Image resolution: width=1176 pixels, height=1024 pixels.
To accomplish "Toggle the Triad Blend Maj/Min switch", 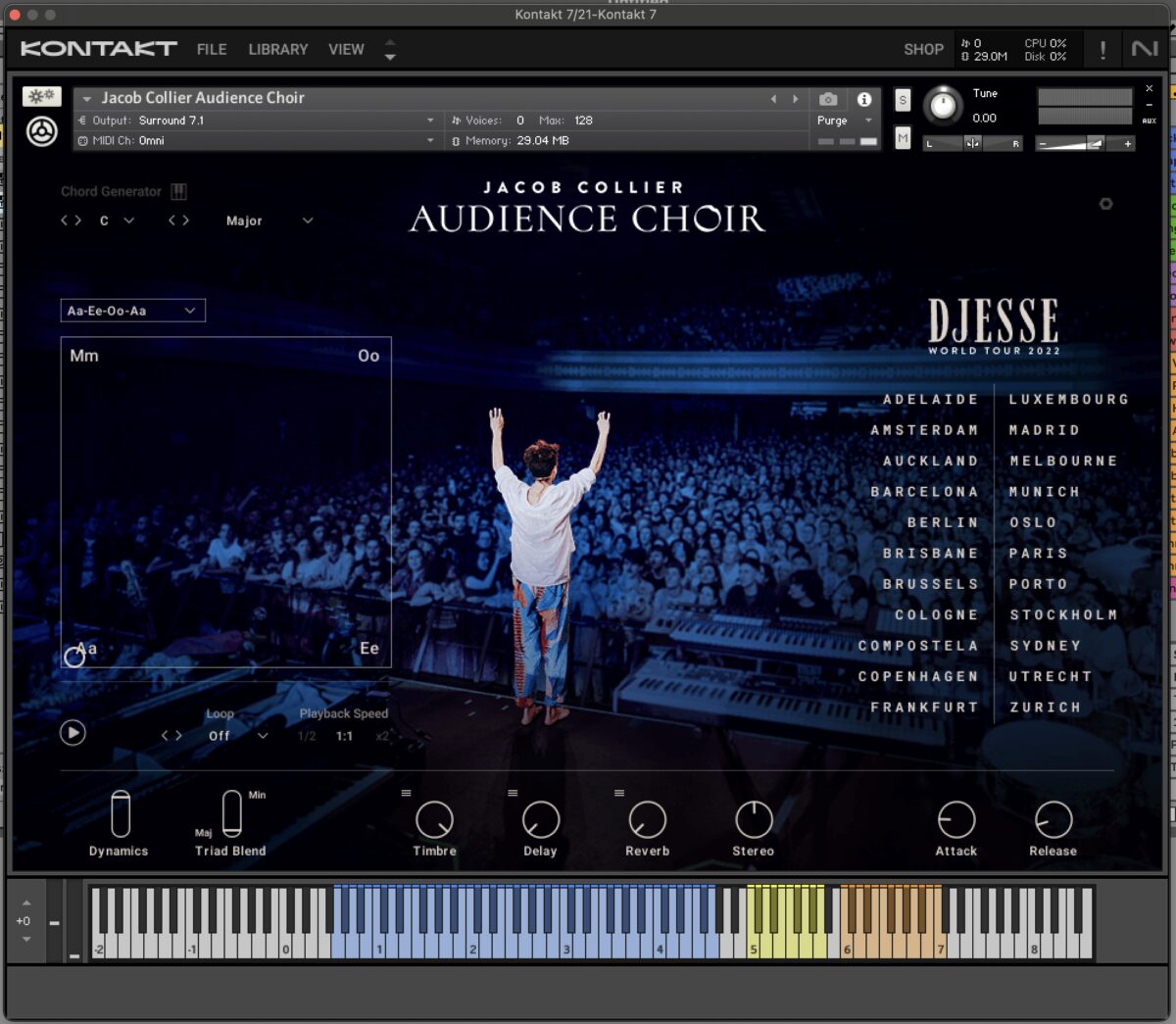I will pyautogui.click(x=232, y=813).
